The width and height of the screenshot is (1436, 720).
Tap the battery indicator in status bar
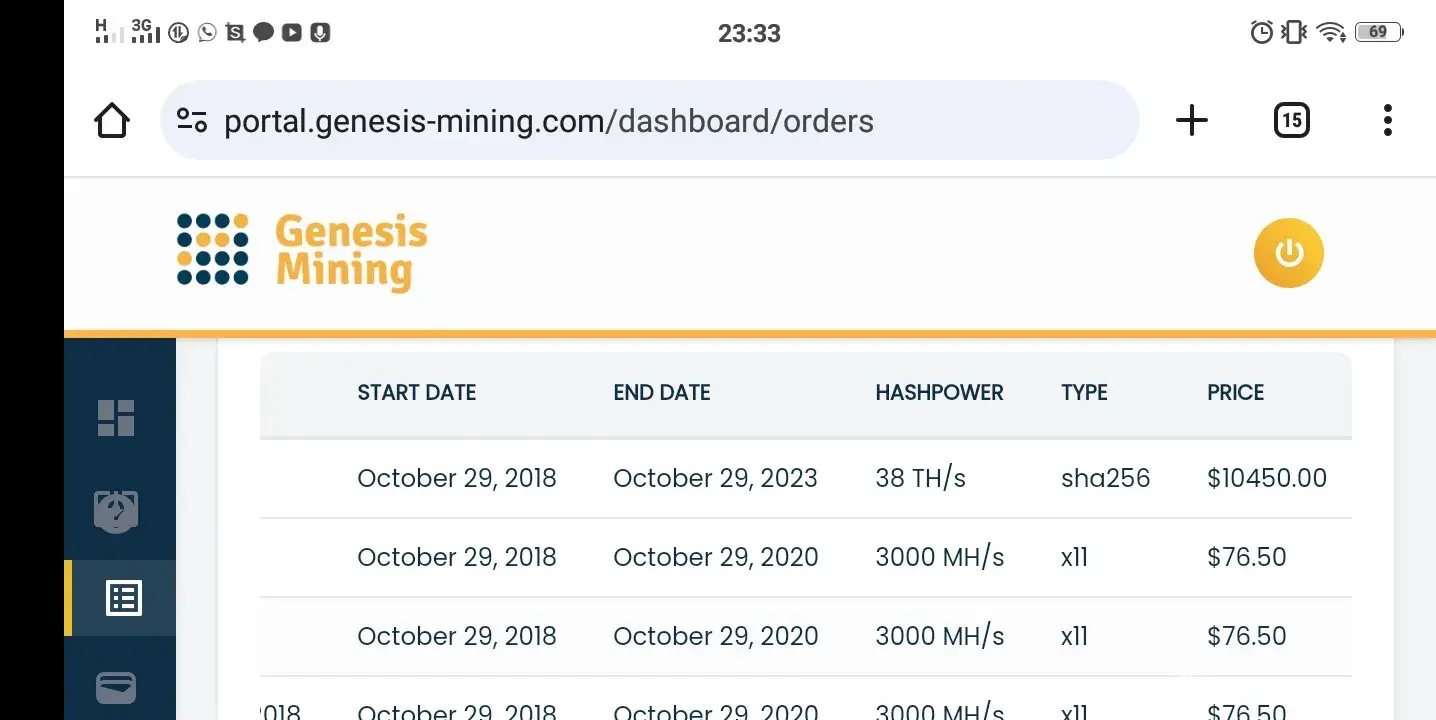click(x=1378, y=32)
